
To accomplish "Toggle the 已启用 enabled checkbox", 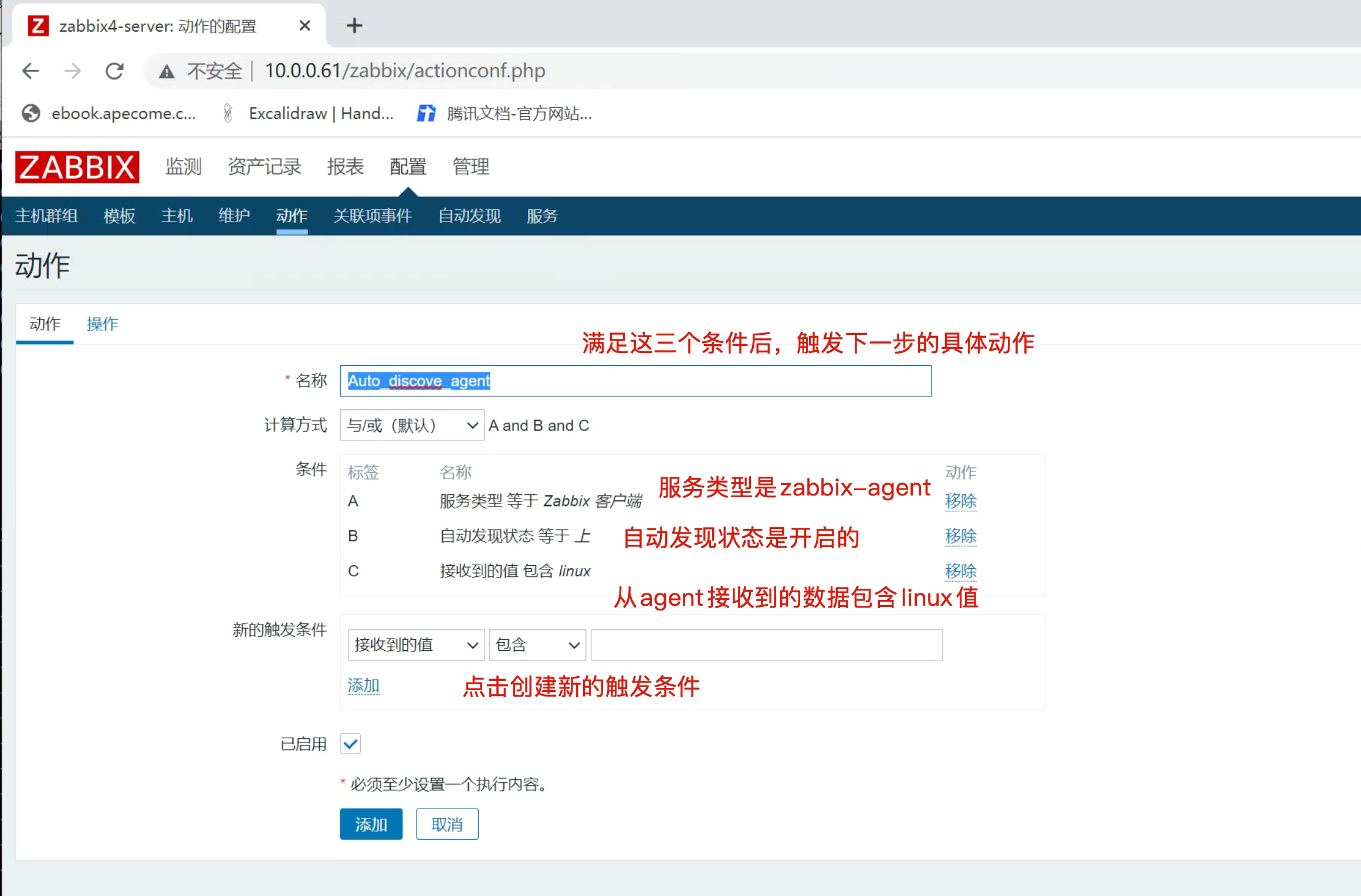I will (x=351, y=744).
